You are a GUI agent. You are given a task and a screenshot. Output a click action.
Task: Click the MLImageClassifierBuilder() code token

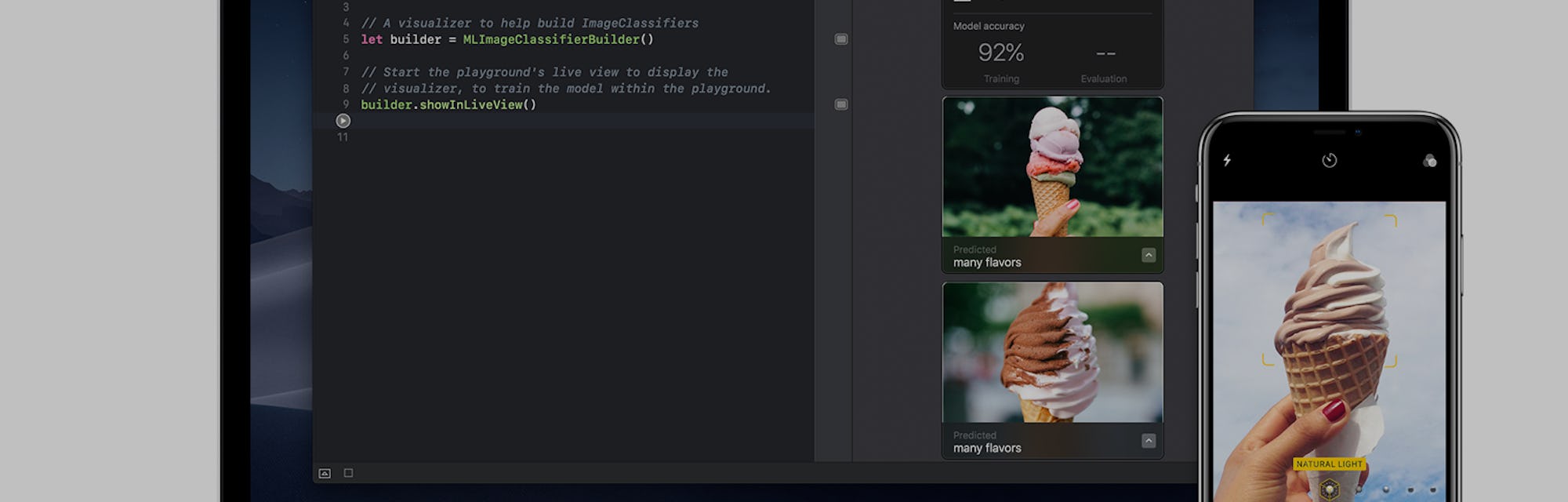(x=558, y=39)
